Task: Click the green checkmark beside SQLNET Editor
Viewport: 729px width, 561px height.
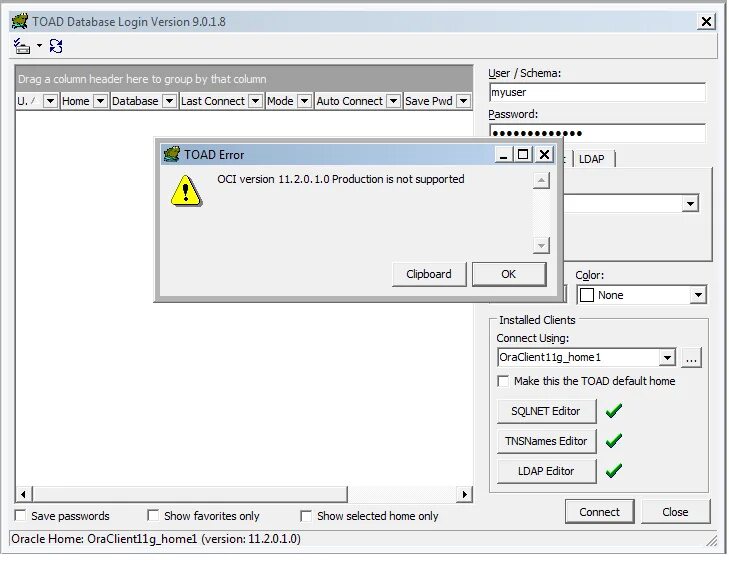Action: [614, 410]
